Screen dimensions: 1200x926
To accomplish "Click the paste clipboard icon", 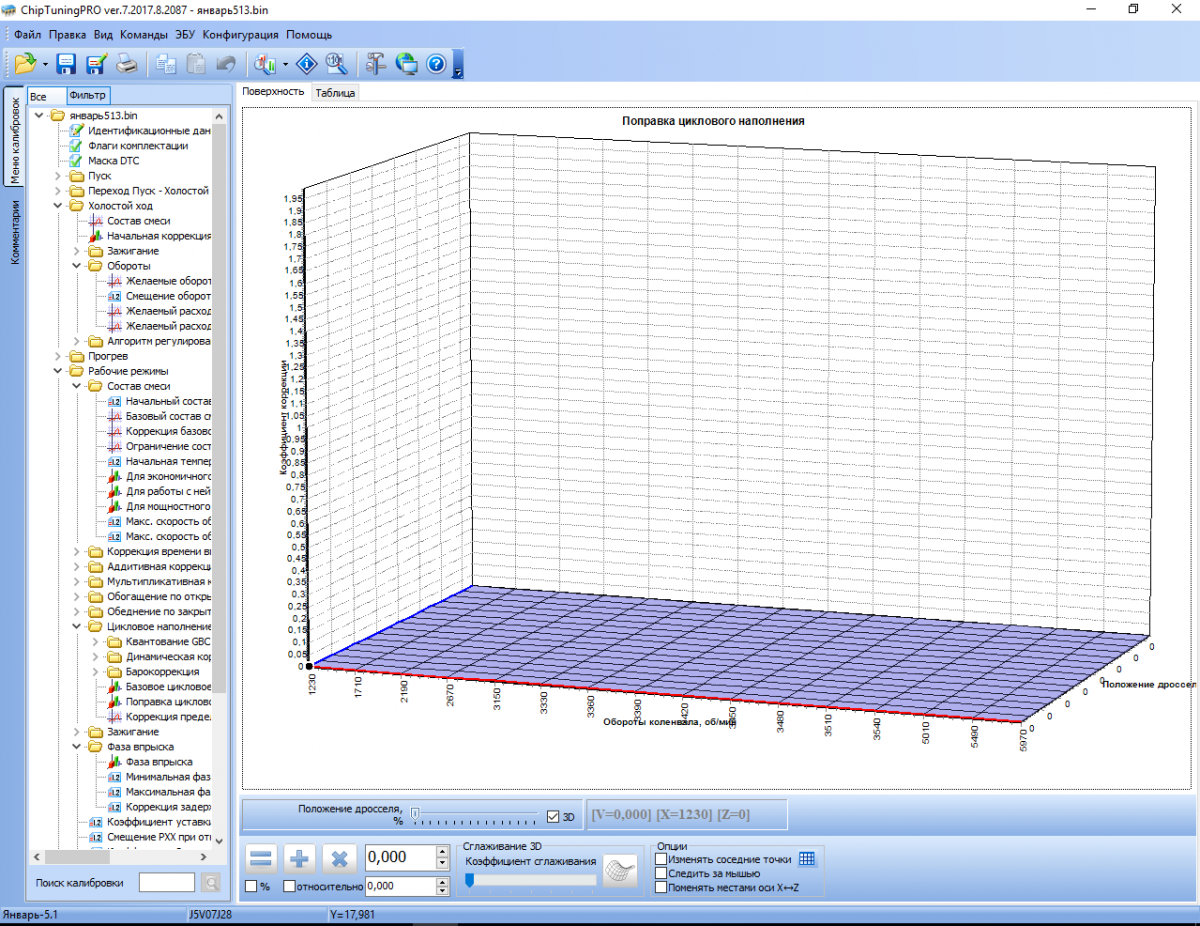I will (x=196, y=64).
